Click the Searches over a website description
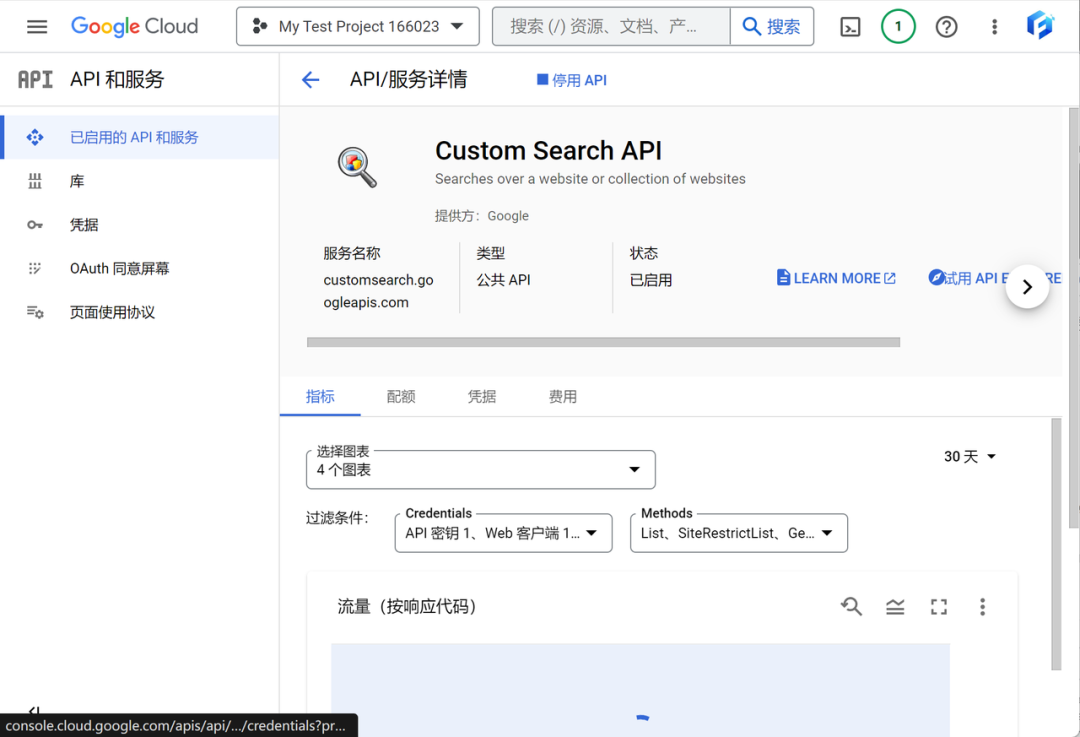The image size is (1080, 737). click(590, 179)
